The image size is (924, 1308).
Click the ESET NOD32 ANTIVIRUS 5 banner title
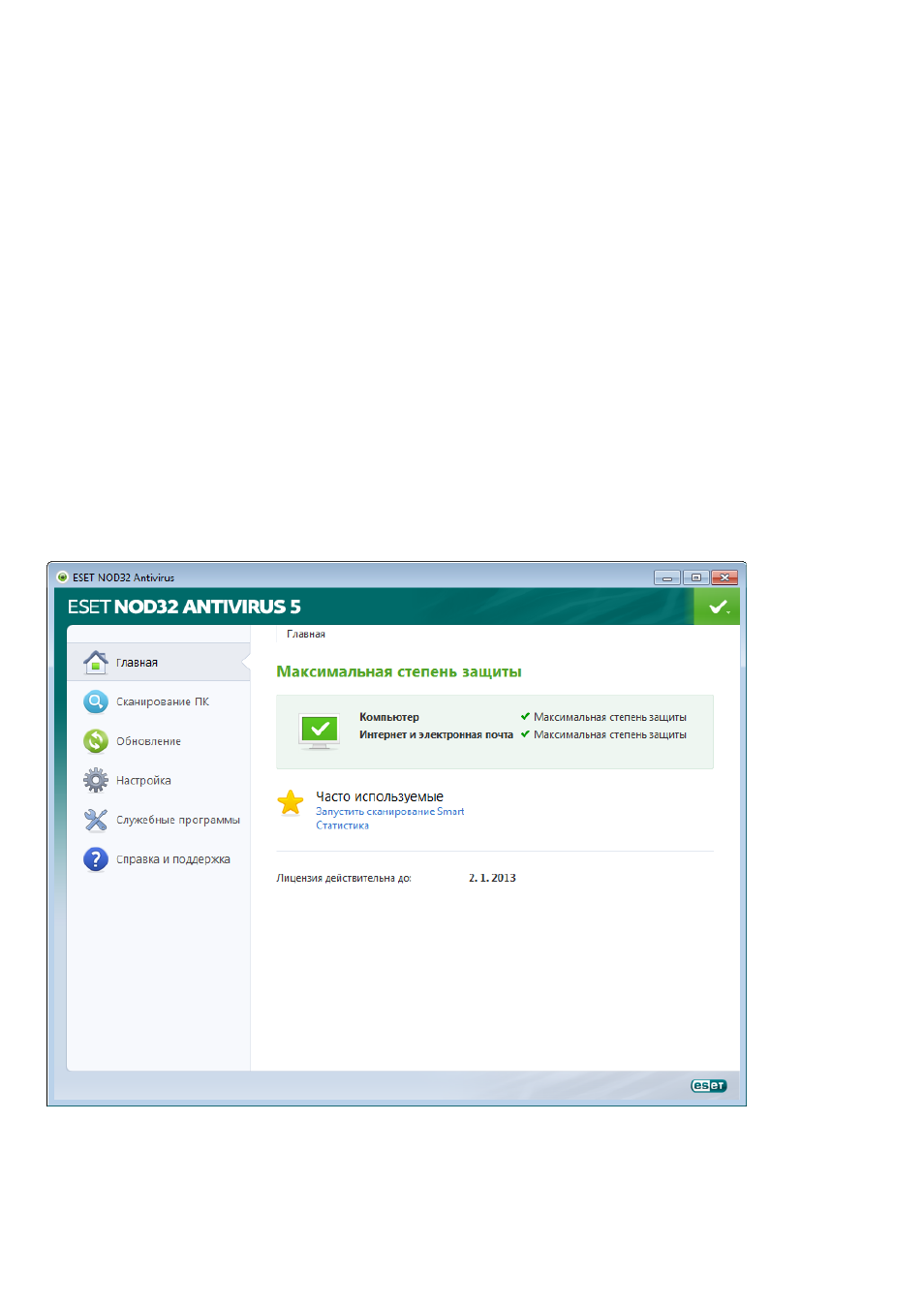(184, 607)
